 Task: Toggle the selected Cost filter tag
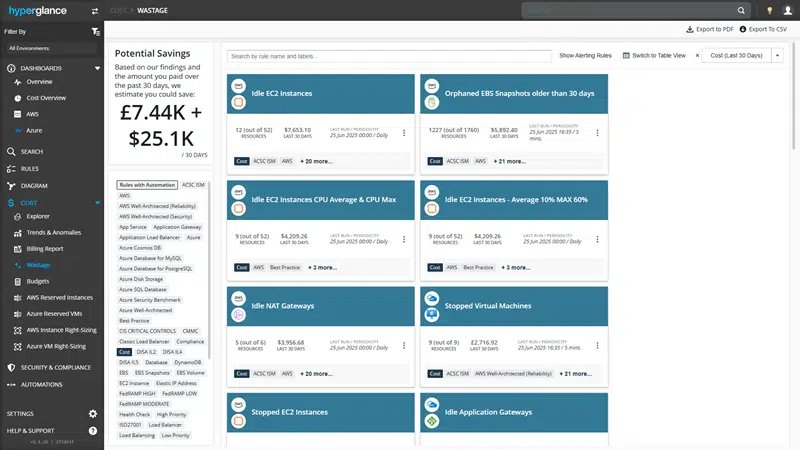[x=124, y=352]
